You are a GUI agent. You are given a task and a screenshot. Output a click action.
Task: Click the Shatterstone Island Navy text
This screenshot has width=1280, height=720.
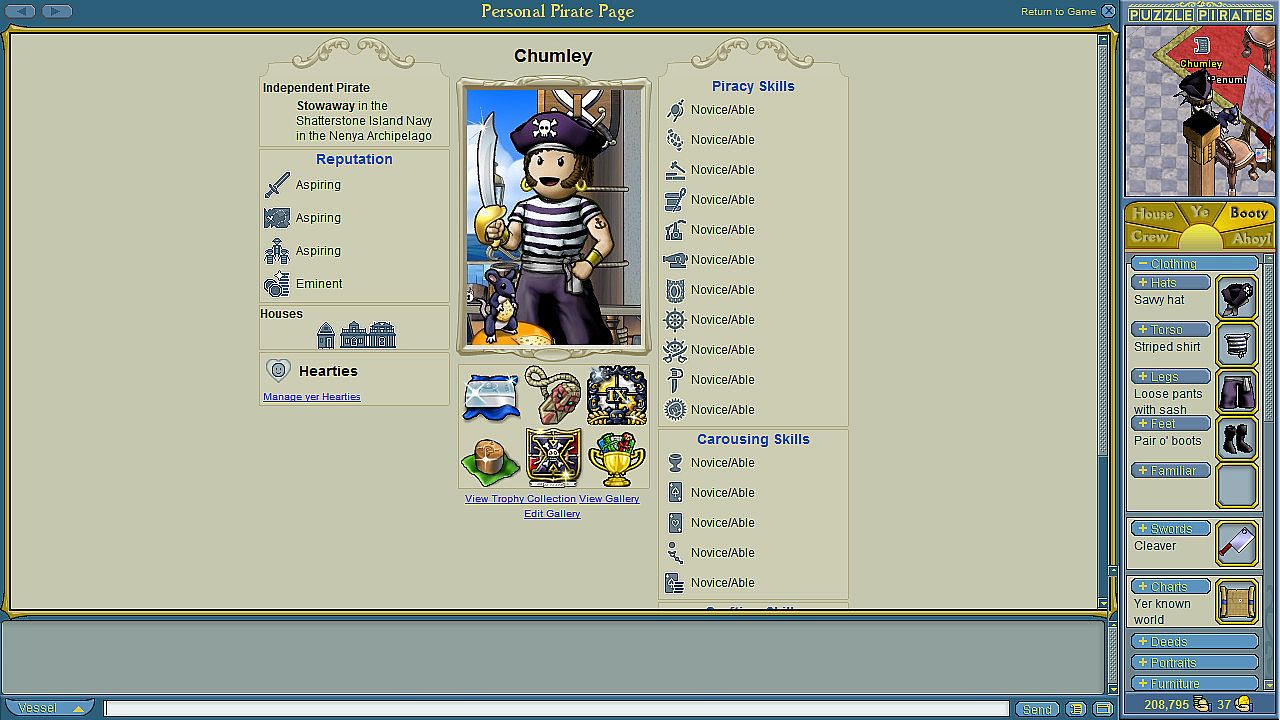(364, 121)
